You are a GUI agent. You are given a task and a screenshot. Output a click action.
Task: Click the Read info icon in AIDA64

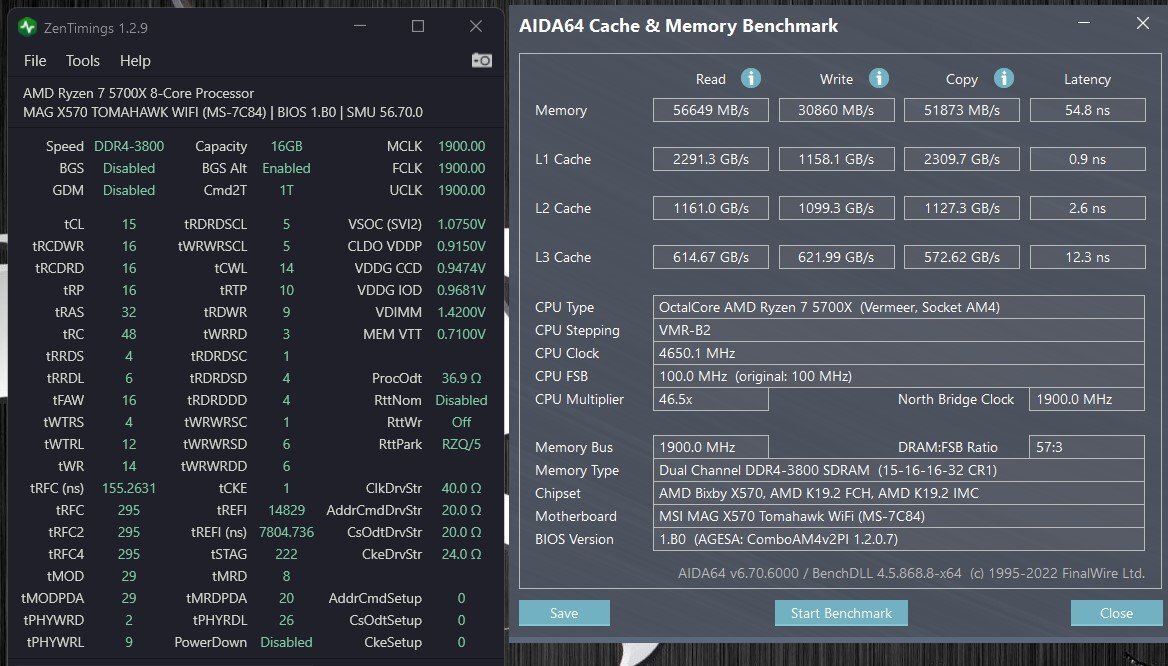tap(750, 78)
